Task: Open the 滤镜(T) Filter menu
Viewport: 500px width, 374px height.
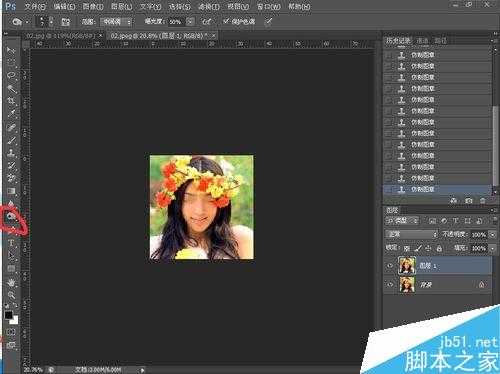Action: pos(209,7)
